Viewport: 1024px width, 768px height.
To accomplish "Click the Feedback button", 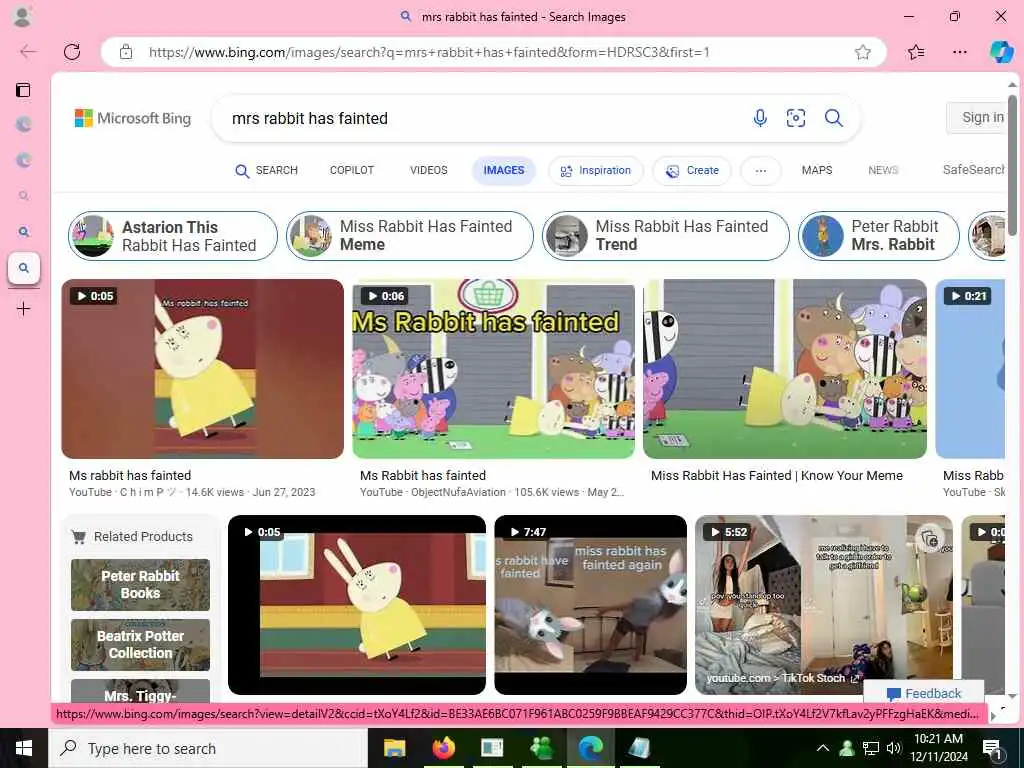I will coord(924,693).
